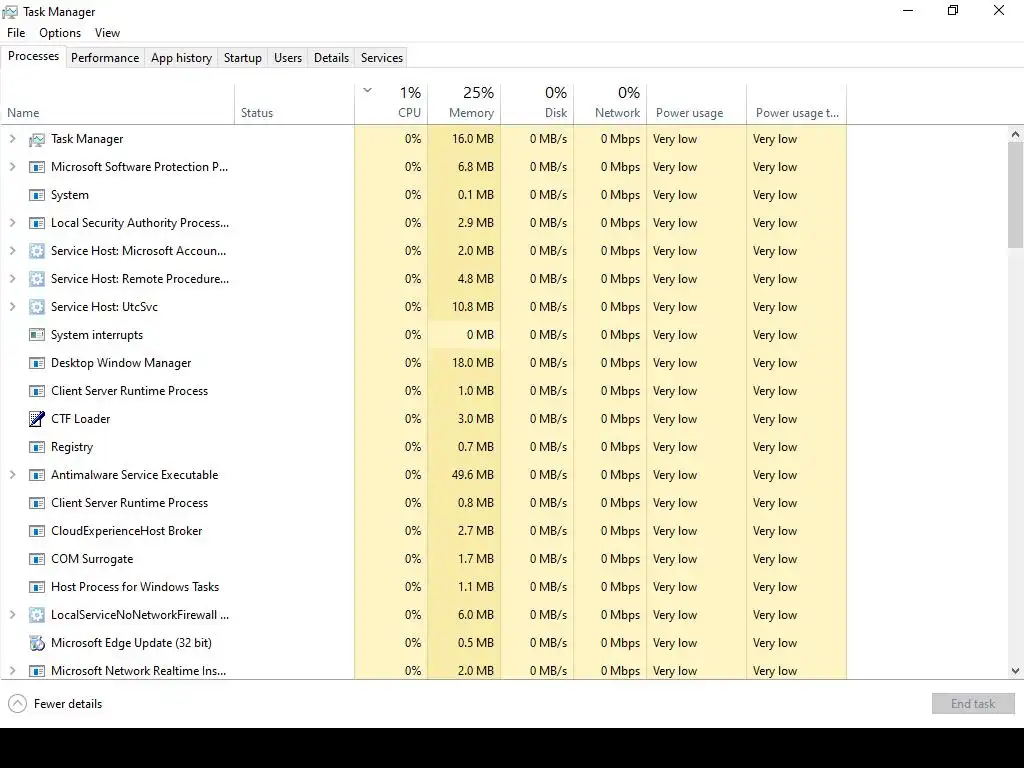The height and width of the screenshot is (768, 1024).
Task: Click the Antimalware Service Executable icon
Action: point(37,475)
